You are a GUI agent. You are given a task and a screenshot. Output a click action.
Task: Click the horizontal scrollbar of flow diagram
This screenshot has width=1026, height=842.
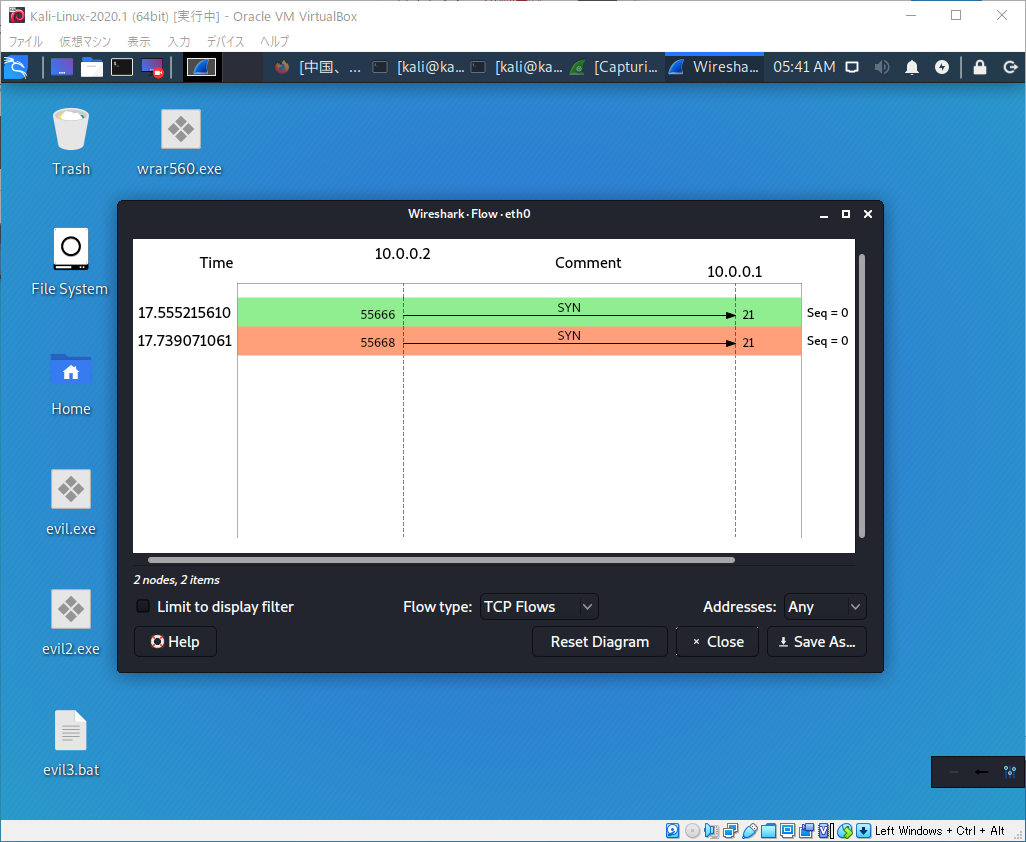[x=441, y=560]
